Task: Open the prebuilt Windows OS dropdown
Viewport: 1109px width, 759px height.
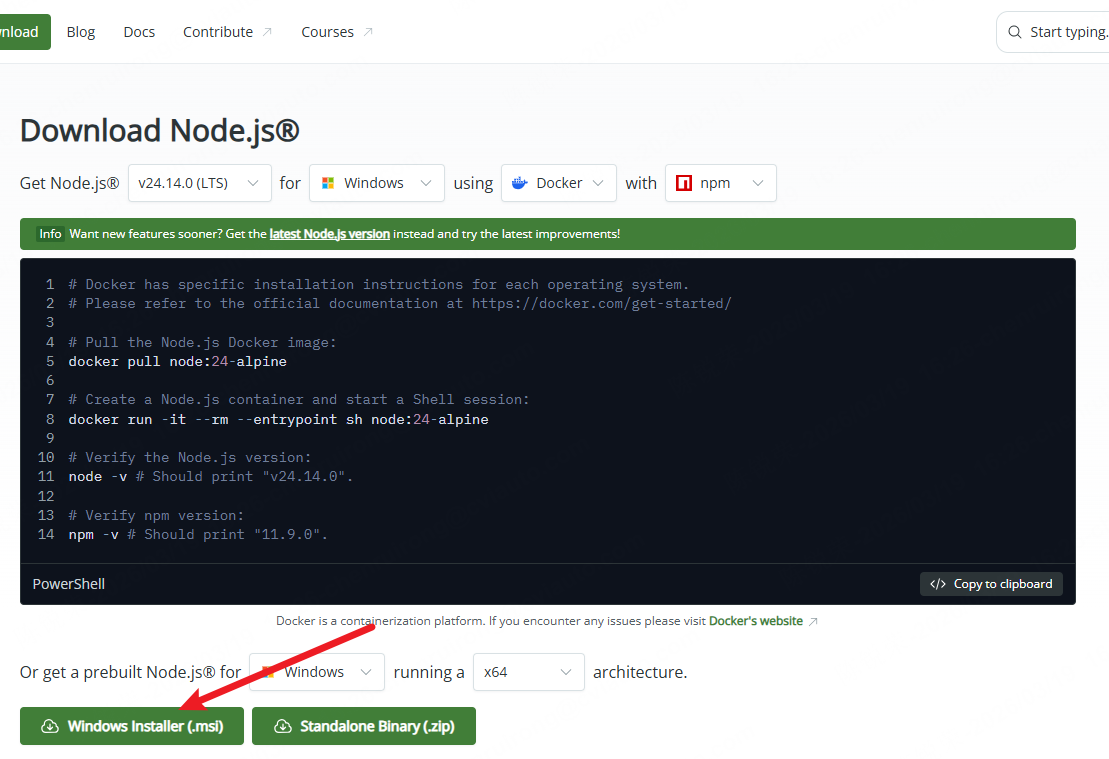Action: [x=317, y=672]
